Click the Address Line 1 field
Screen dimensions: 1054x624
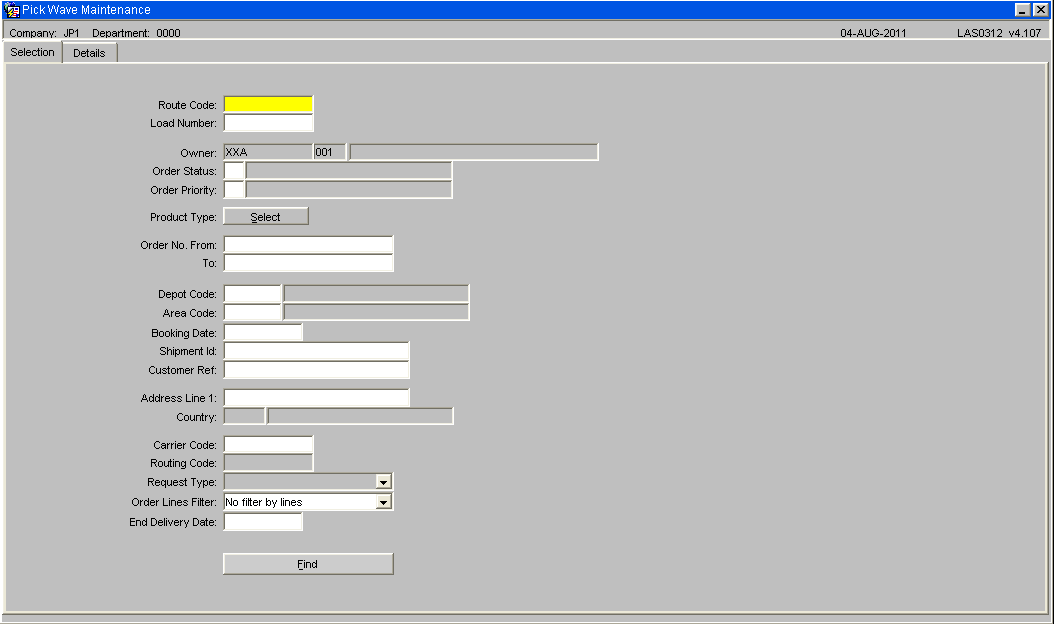click(317, 398)
